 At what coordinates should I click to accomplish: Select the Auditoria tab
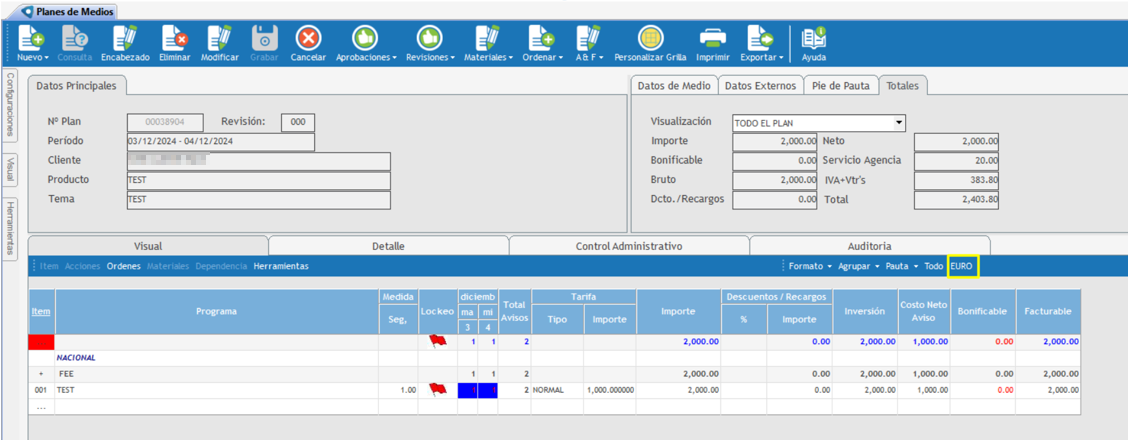coord(868,246)
